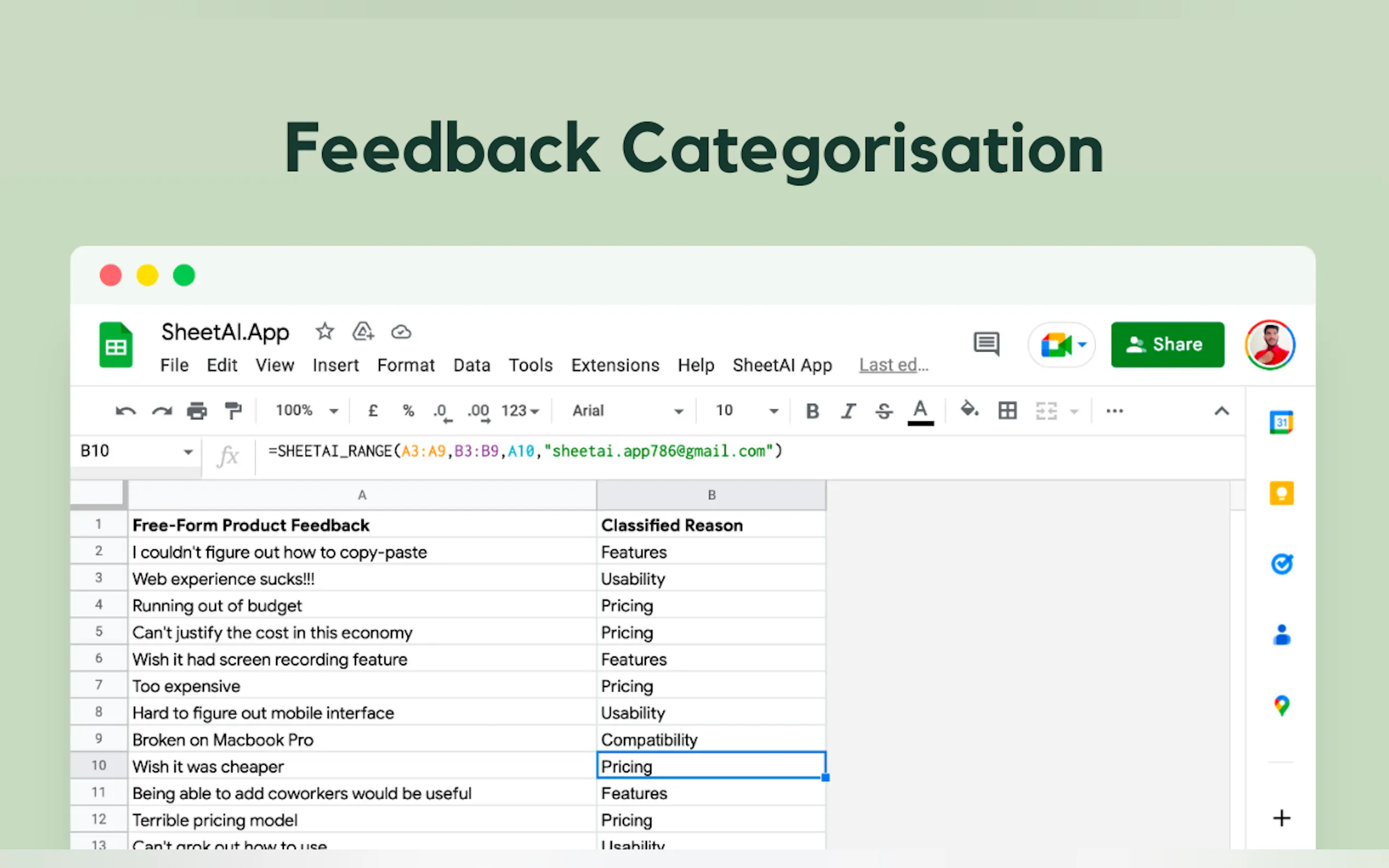Open Google Keep side panel
This screenshot has width=1389, height=868.
[x=1281, y=493]
